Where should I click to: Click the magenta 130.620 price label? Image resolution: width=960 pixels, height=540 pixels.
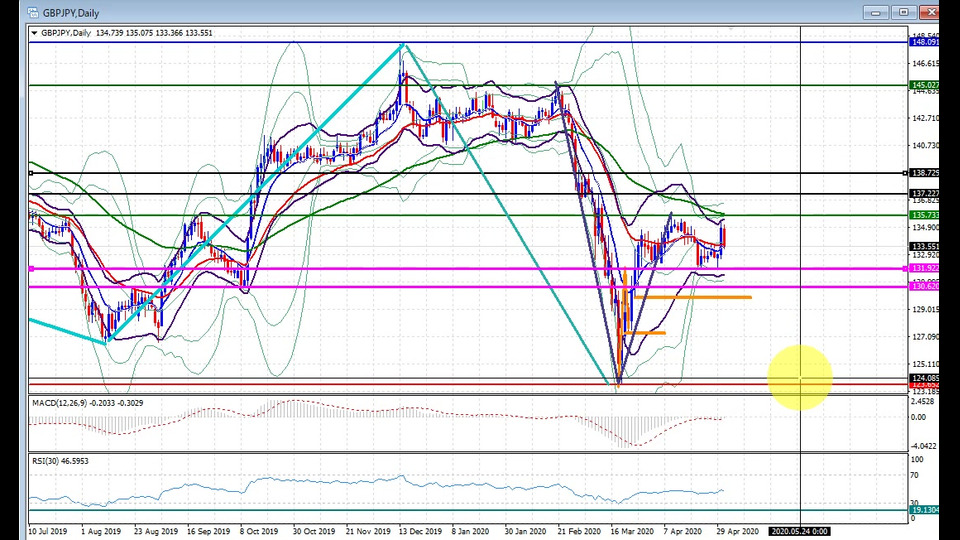(924, 287)
